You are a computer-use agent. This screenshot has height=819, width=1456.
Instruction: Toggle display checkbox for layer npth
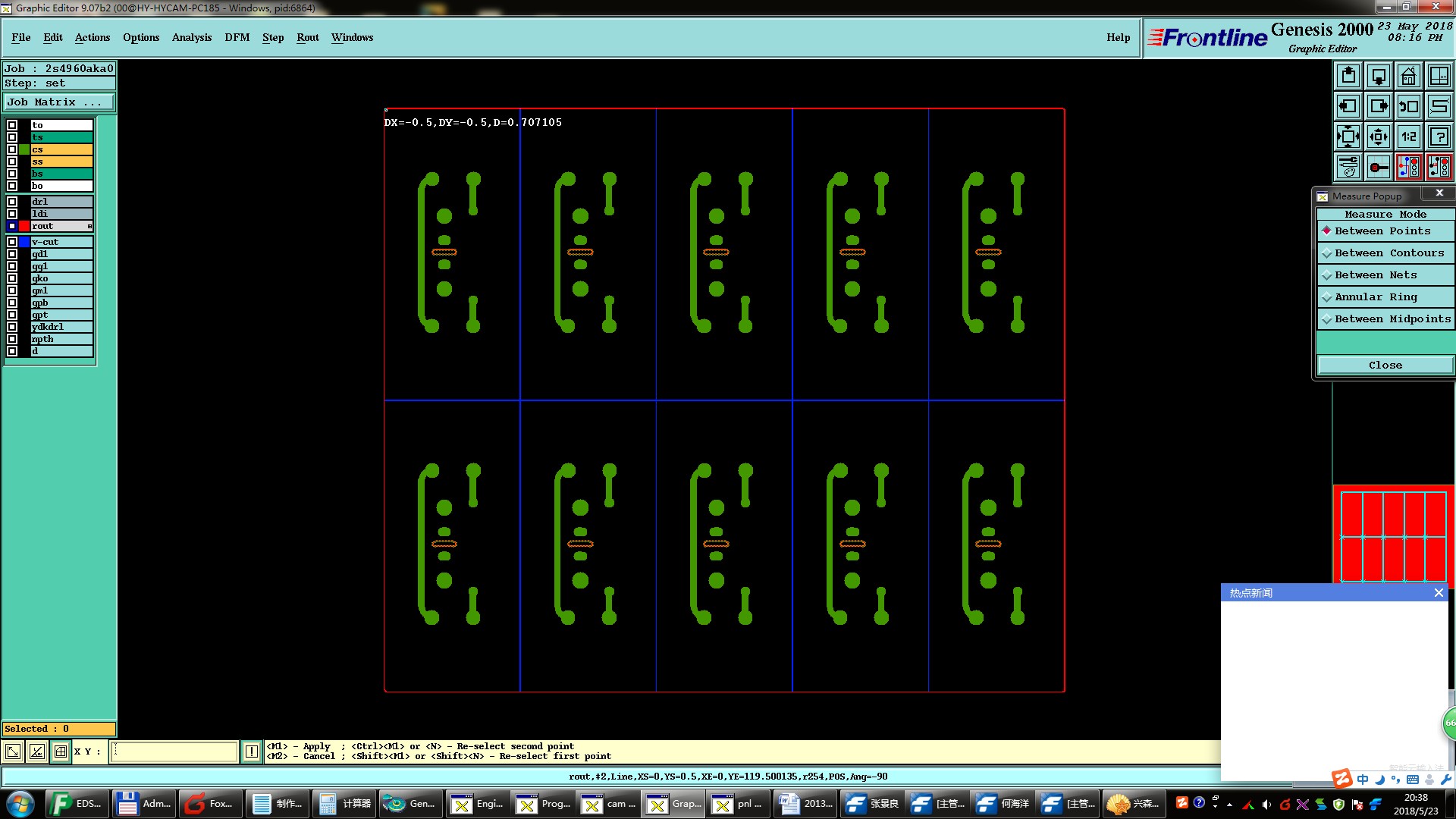click(12, 339)
